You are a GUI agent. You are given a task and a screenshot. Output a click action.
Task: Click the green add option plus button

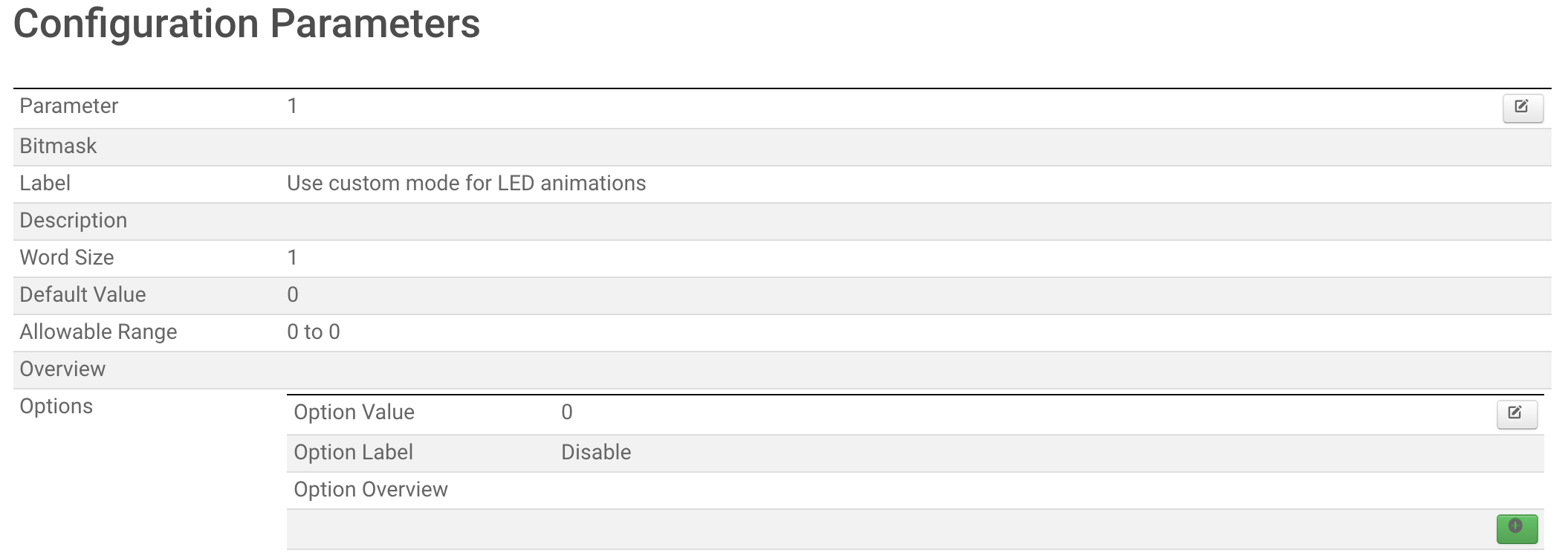[x=1516, y=528]
